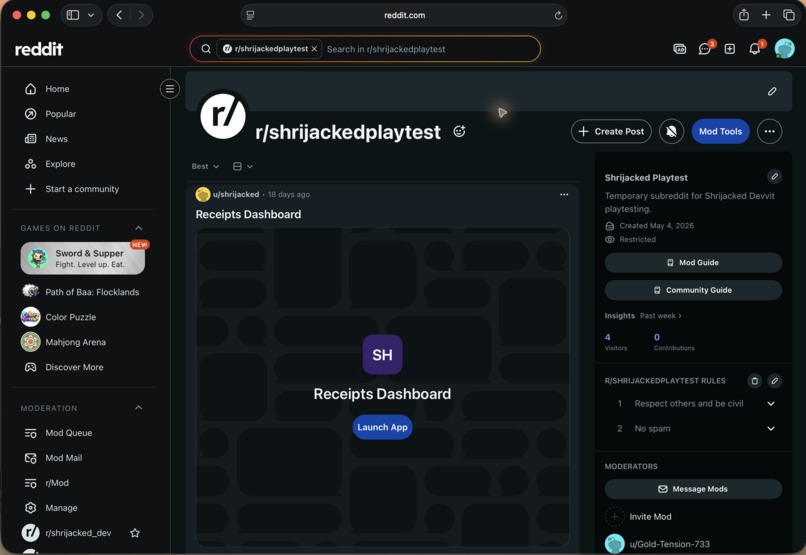Open the Reddit home logo
Viewport: 806px width, 555px height.
[x=39, y=49]
